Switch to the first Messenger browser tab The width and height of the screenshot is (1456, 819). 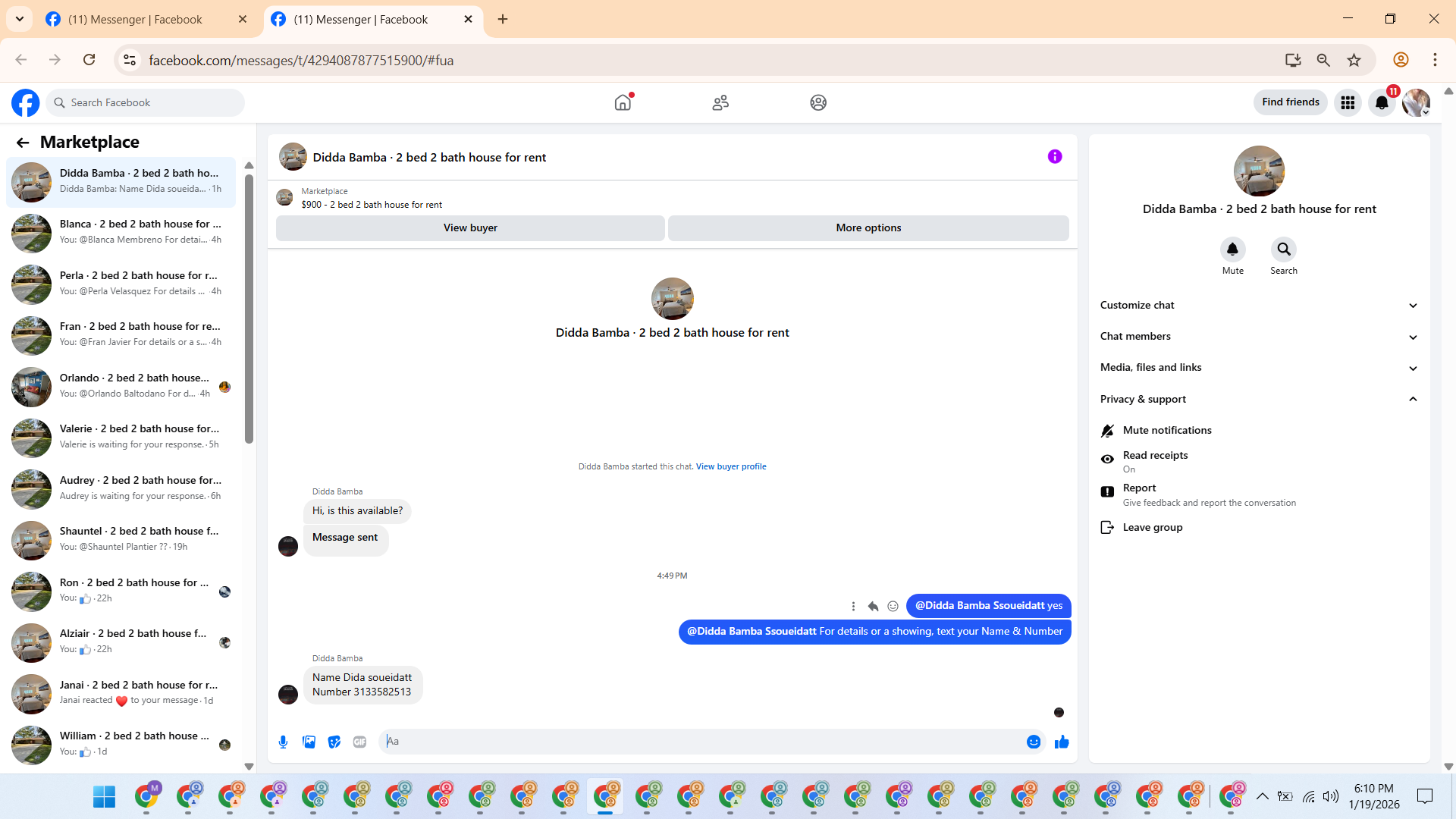pos(135,20)
